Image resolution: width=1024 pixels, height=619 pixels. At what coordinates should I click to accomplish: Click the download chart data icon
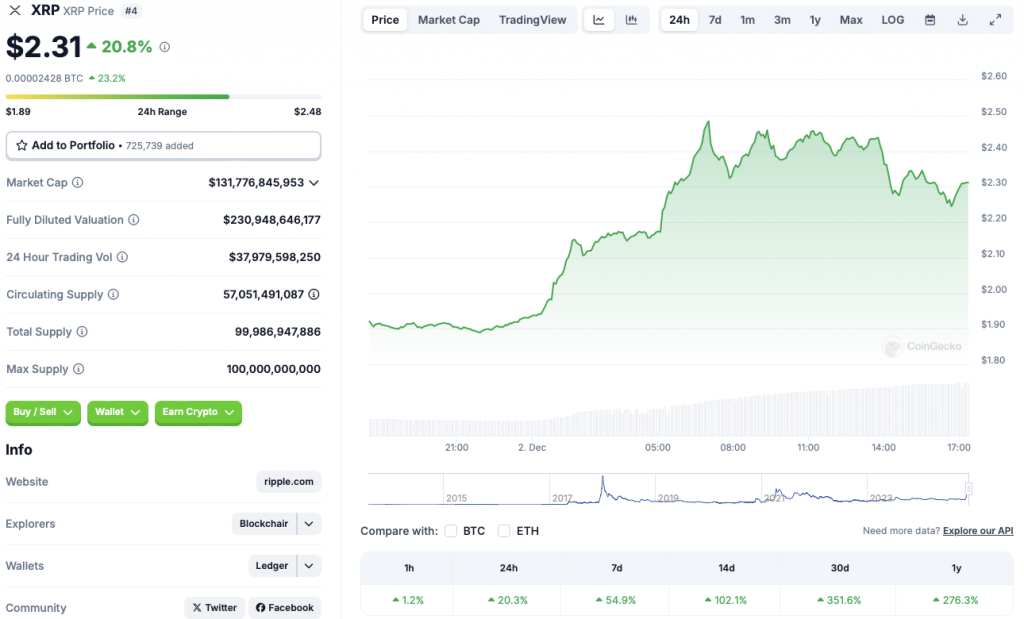[963, 20]
